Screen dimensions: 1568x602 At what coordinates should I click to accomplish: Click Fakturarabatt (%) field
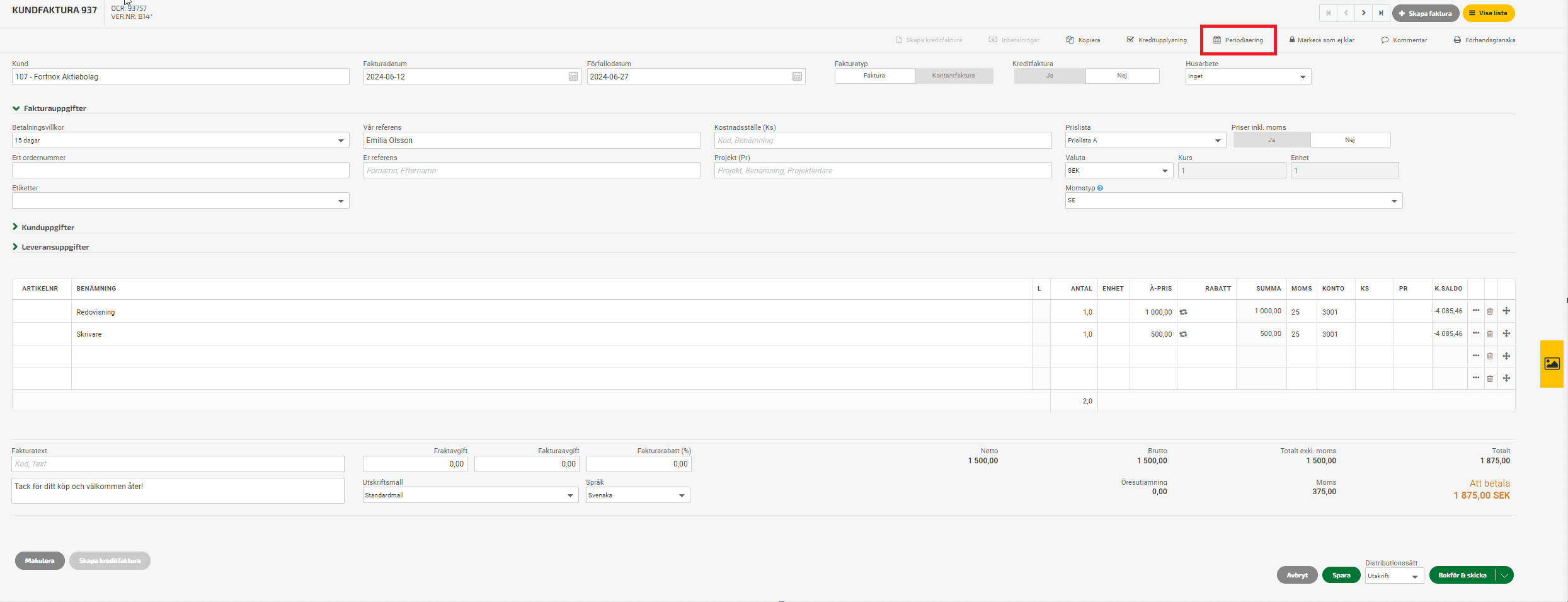(x=639, y=463)
